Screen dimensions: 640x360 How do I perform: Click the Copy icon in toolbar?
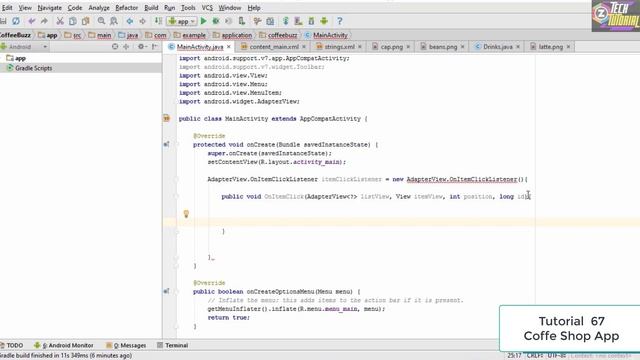[73, 21]
